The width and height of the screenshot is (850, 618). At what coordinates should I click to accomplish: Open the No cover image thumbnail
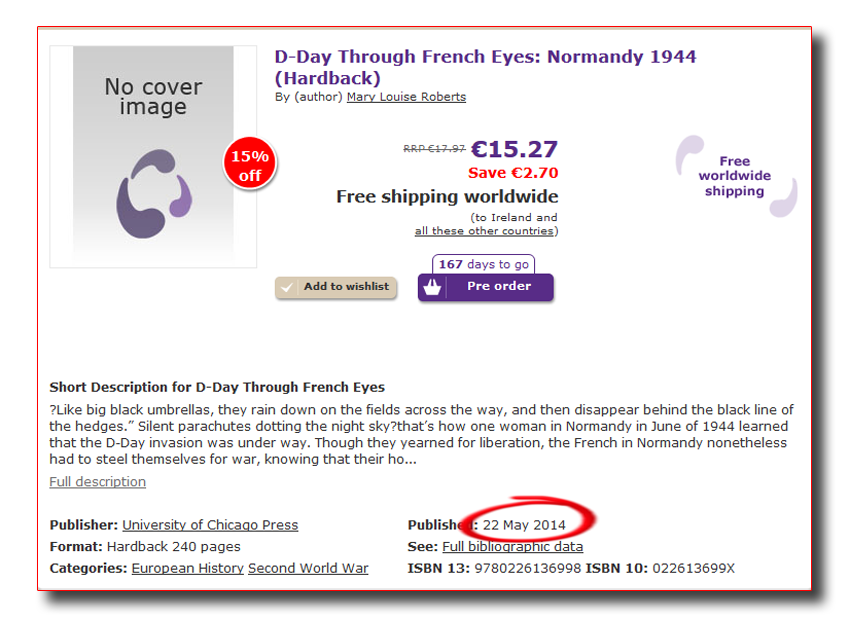click(153, 157)
